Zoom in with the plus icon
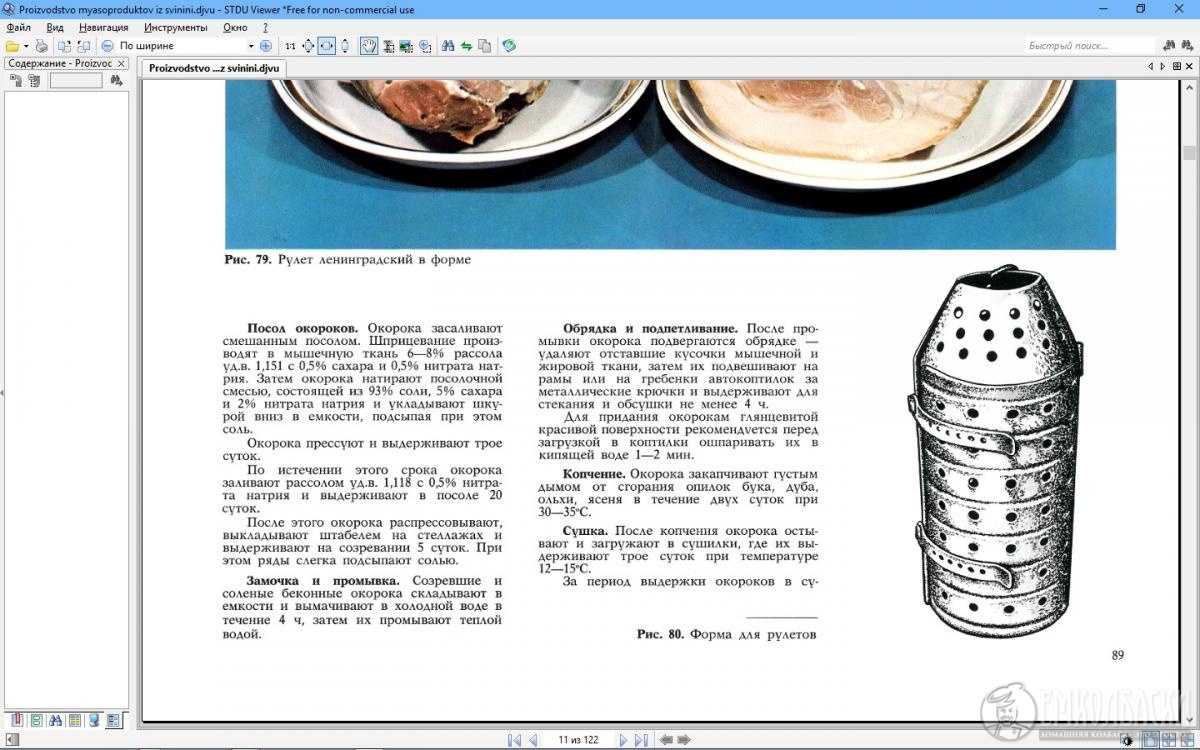 [266, 46]
